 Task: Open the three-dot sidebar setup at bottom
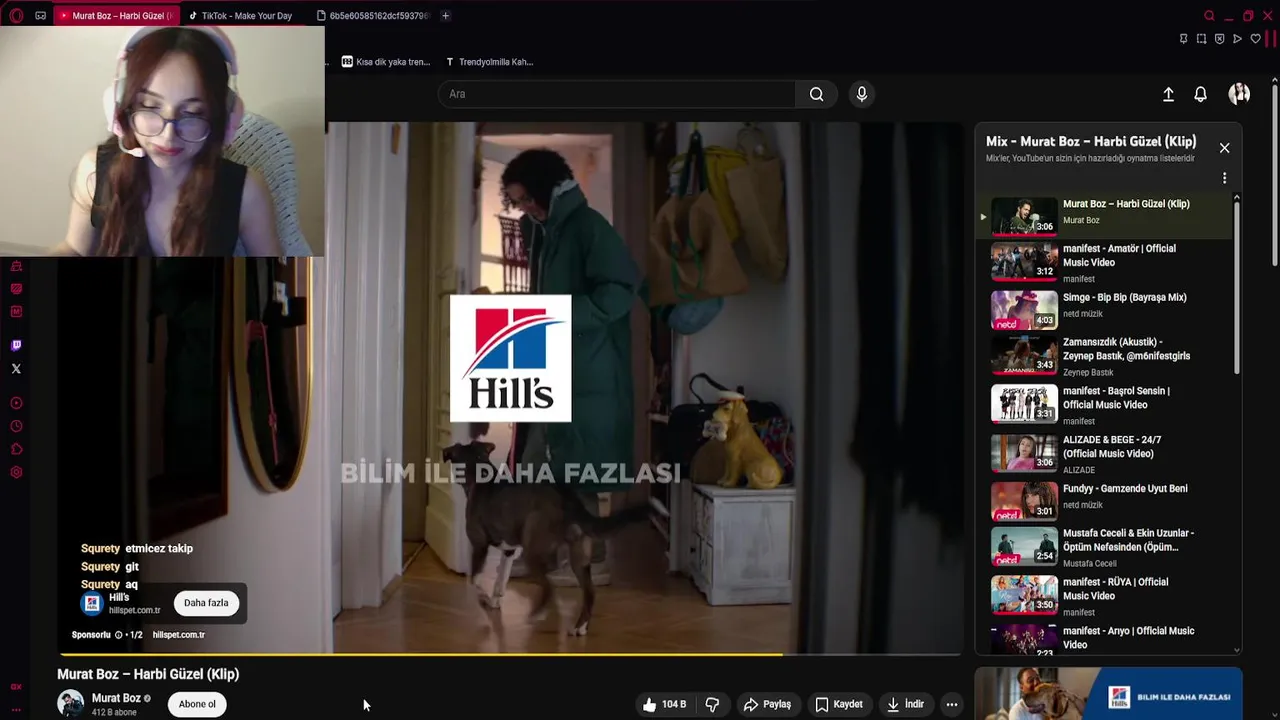click(x=16, y=709)
